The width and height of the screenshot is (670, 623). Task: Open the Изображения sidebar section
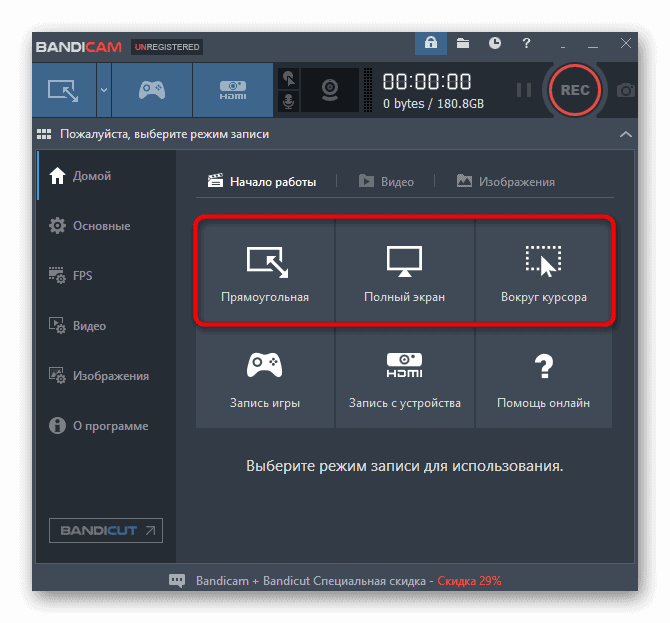[x=106, y=376]
